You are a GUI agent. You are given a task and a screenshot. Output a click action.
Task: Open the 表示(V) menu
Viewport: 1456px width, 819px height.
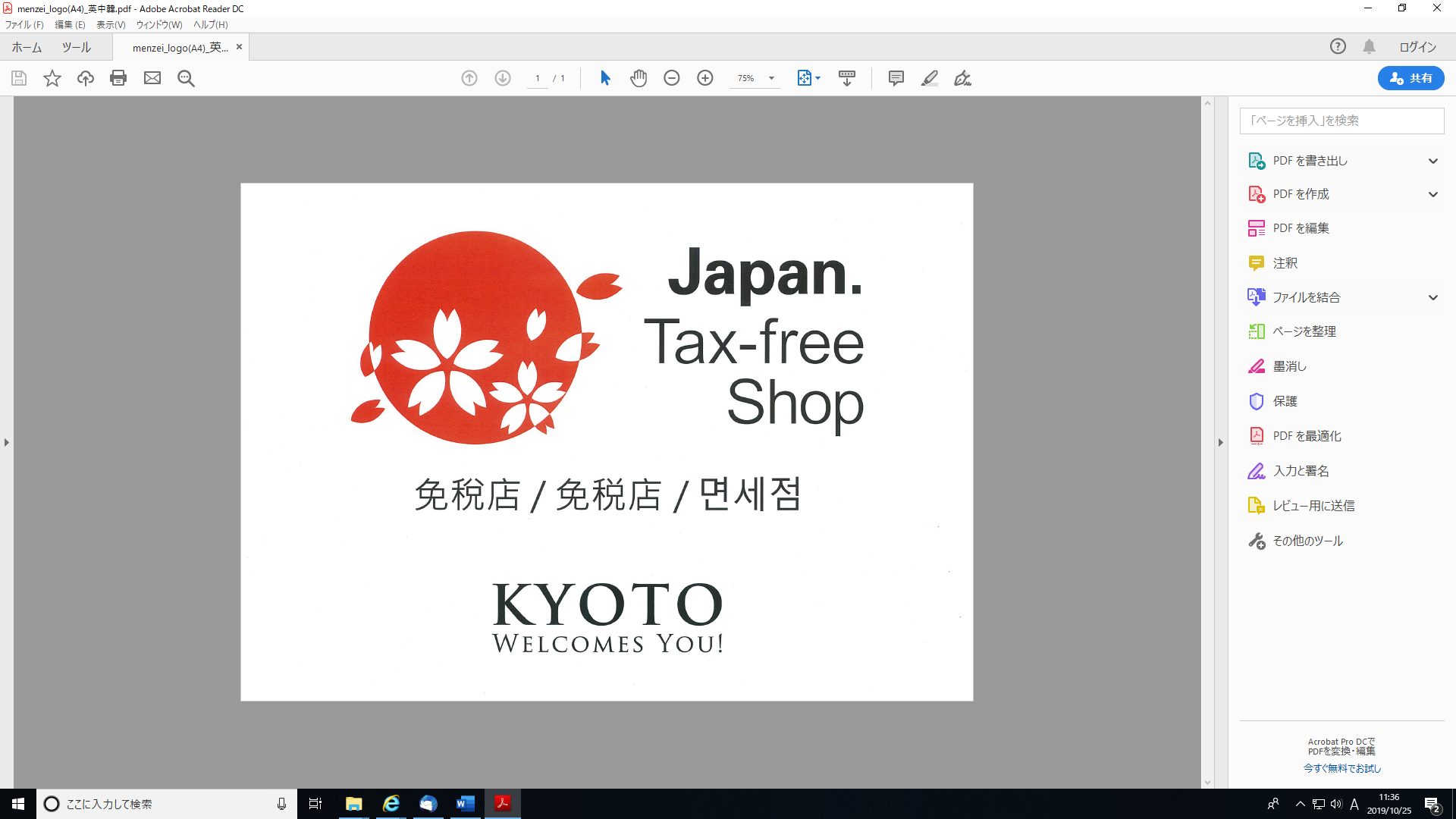[111, 25]
